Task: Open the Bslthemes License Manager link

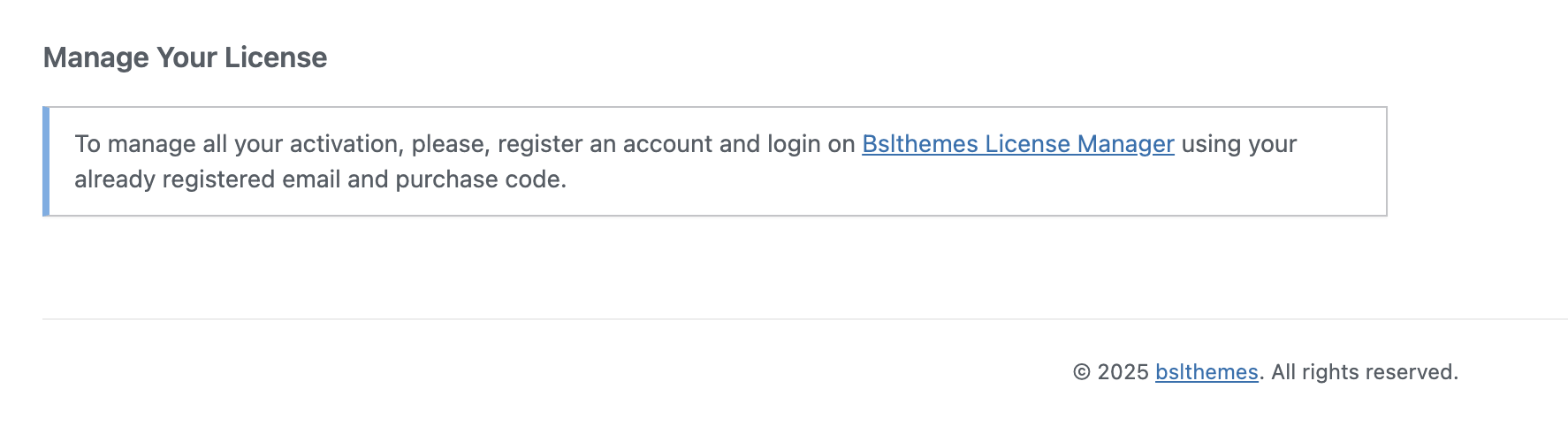Action: click(1017, 144)
